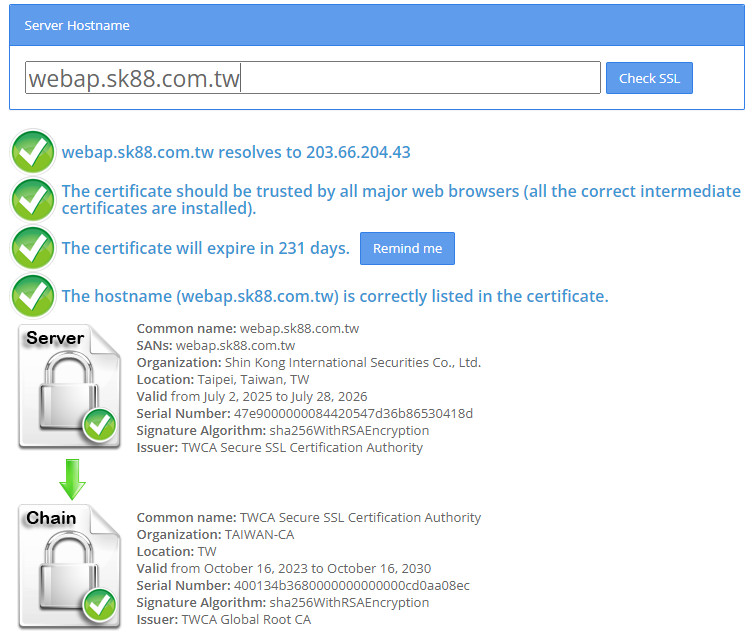Click the Chain certificate padlock icon
Image resolution: width=752 pixels, height=642 pixels.
click(x=67, y=566)
